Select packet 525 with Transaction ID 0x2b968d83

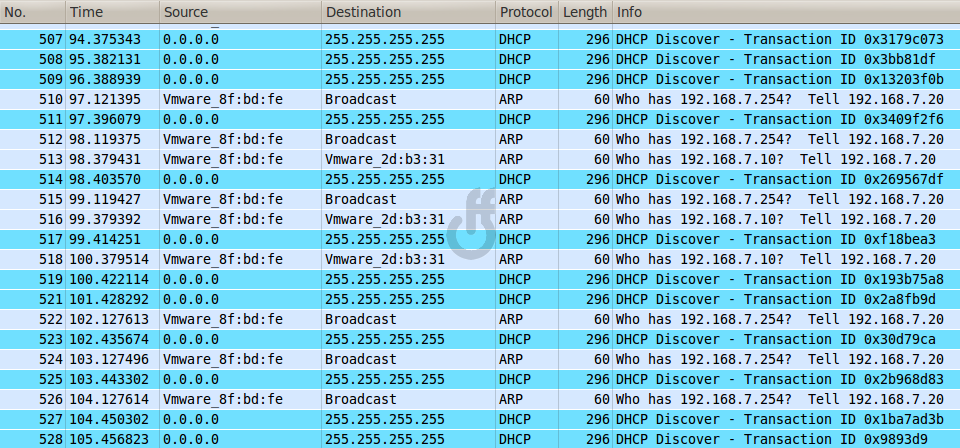(480, 379)
